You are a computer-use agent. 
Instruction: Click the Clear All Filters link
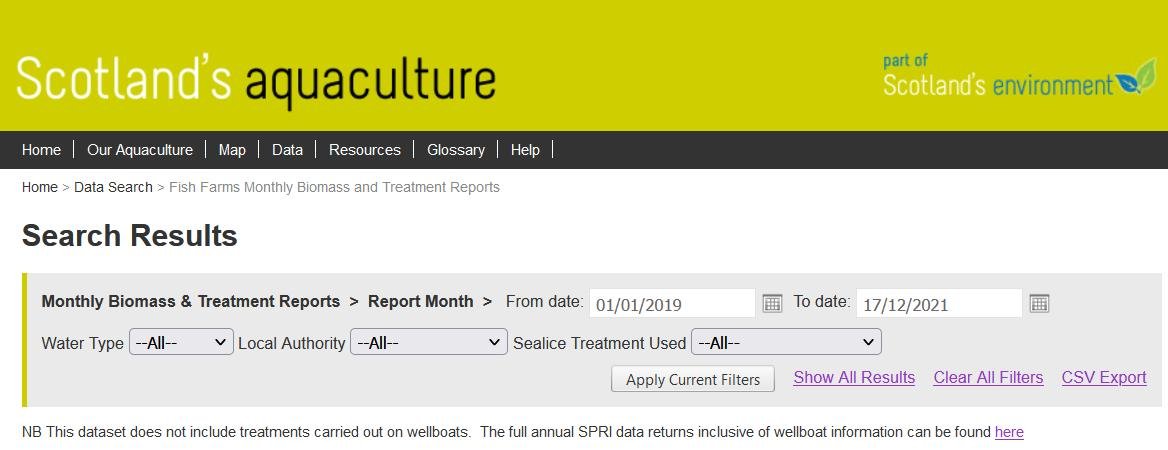(988, 378)
